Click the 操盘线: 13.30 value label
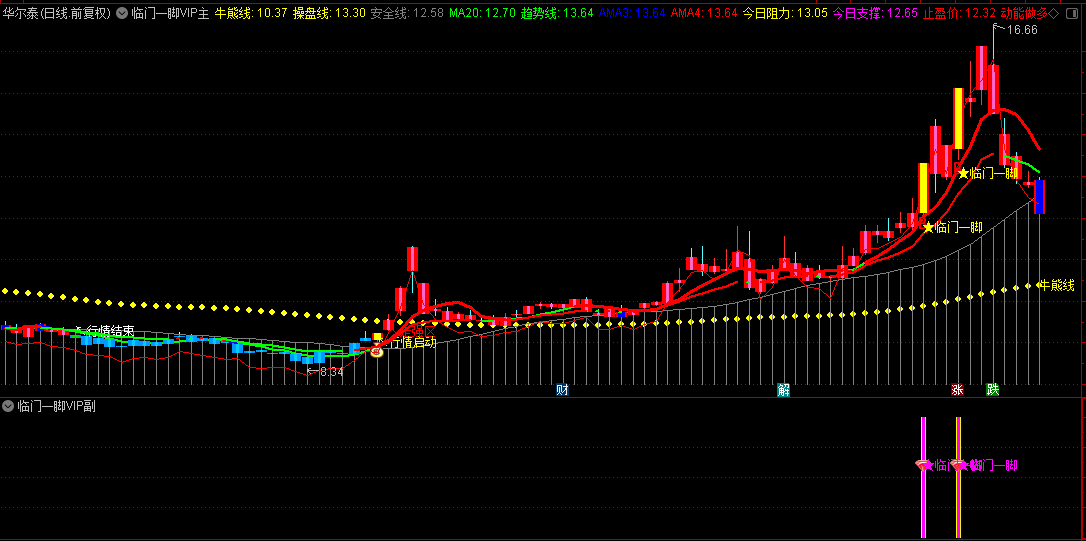 point(329,13)
